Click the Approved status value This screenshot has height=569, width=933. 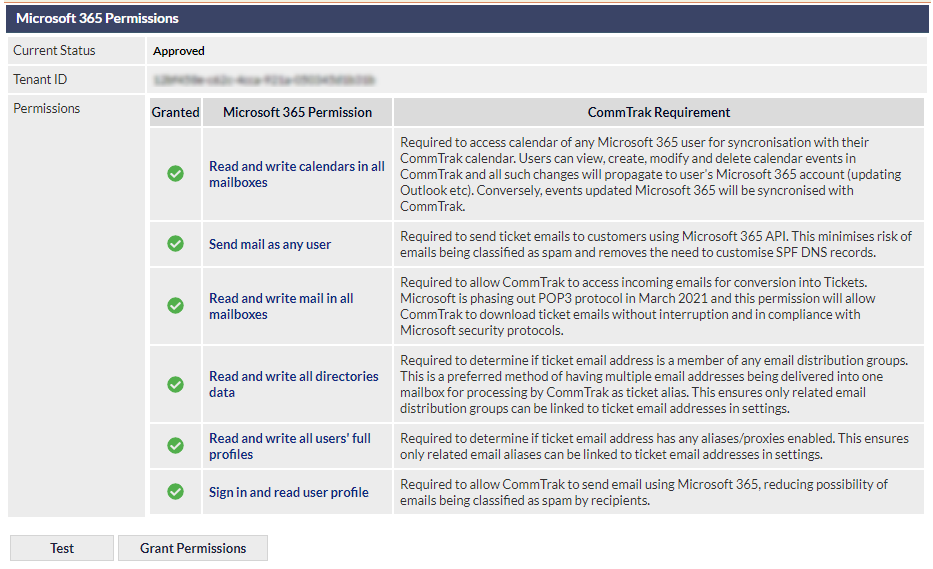coord(179,51)
